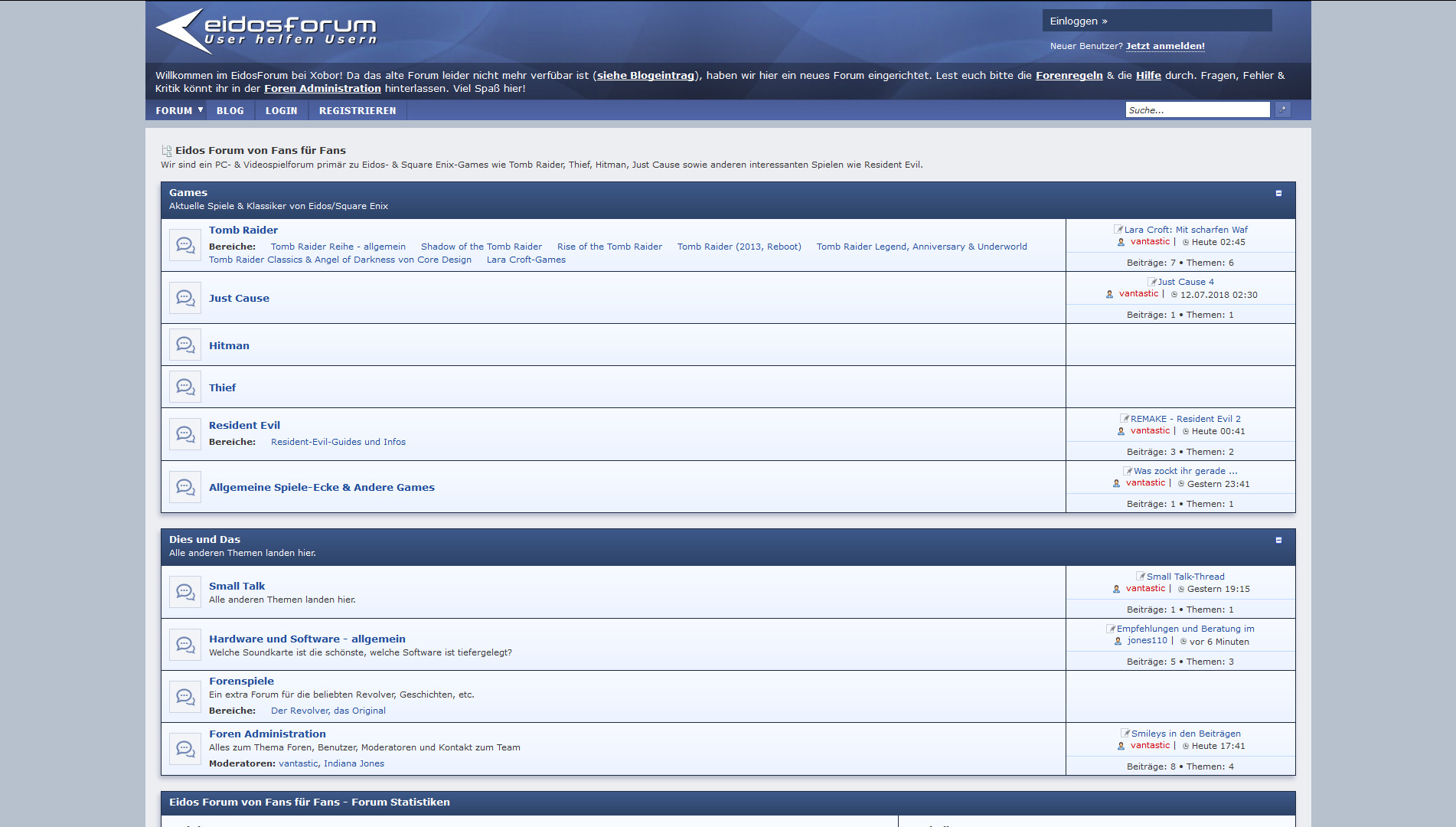
Task: Open Tomb Raider (2013, Reboot) subforum
Action: (739, 247)
